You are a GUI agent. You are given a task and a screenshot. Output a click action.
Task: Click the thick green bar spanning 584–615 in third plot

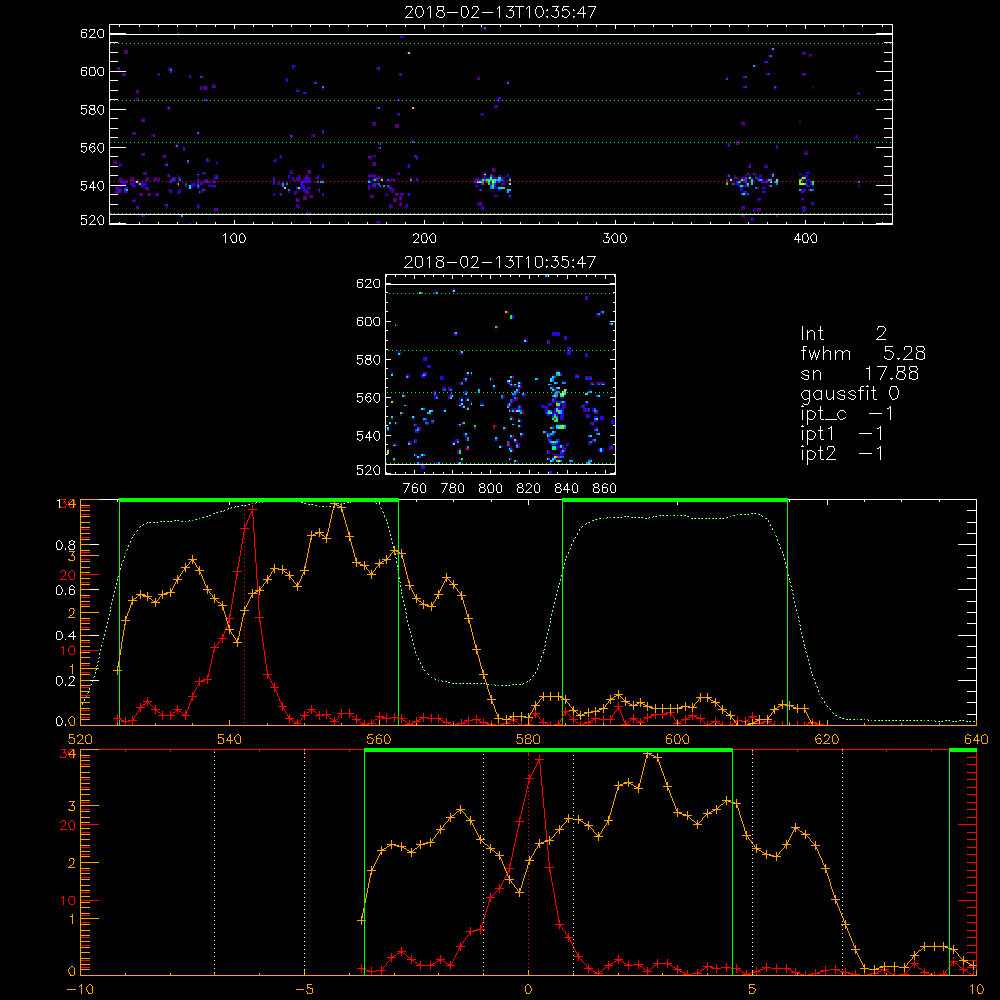pyautogui.click(x=675, y=501)
